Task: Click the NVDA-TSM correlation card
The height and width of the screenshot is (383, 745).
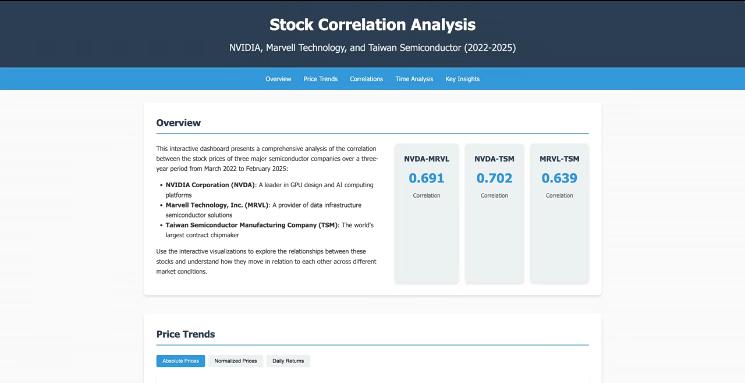Action: point(494,213)
